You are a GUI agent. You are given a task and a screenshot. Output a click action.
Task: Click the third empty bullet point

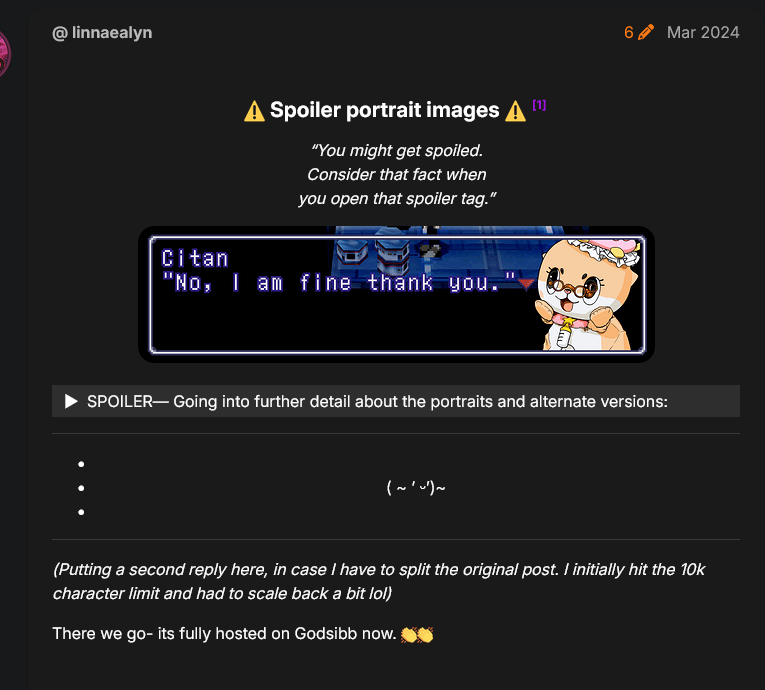[x=81, y=512]
